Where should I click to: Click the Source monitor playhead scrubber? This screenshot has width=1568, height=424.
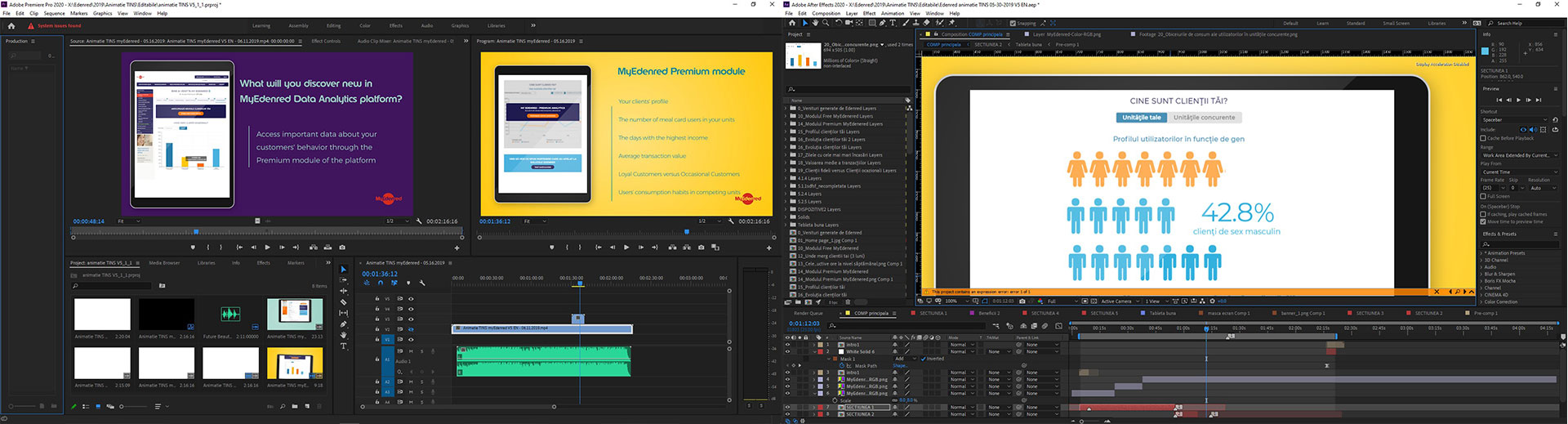(x=195, y=232)
